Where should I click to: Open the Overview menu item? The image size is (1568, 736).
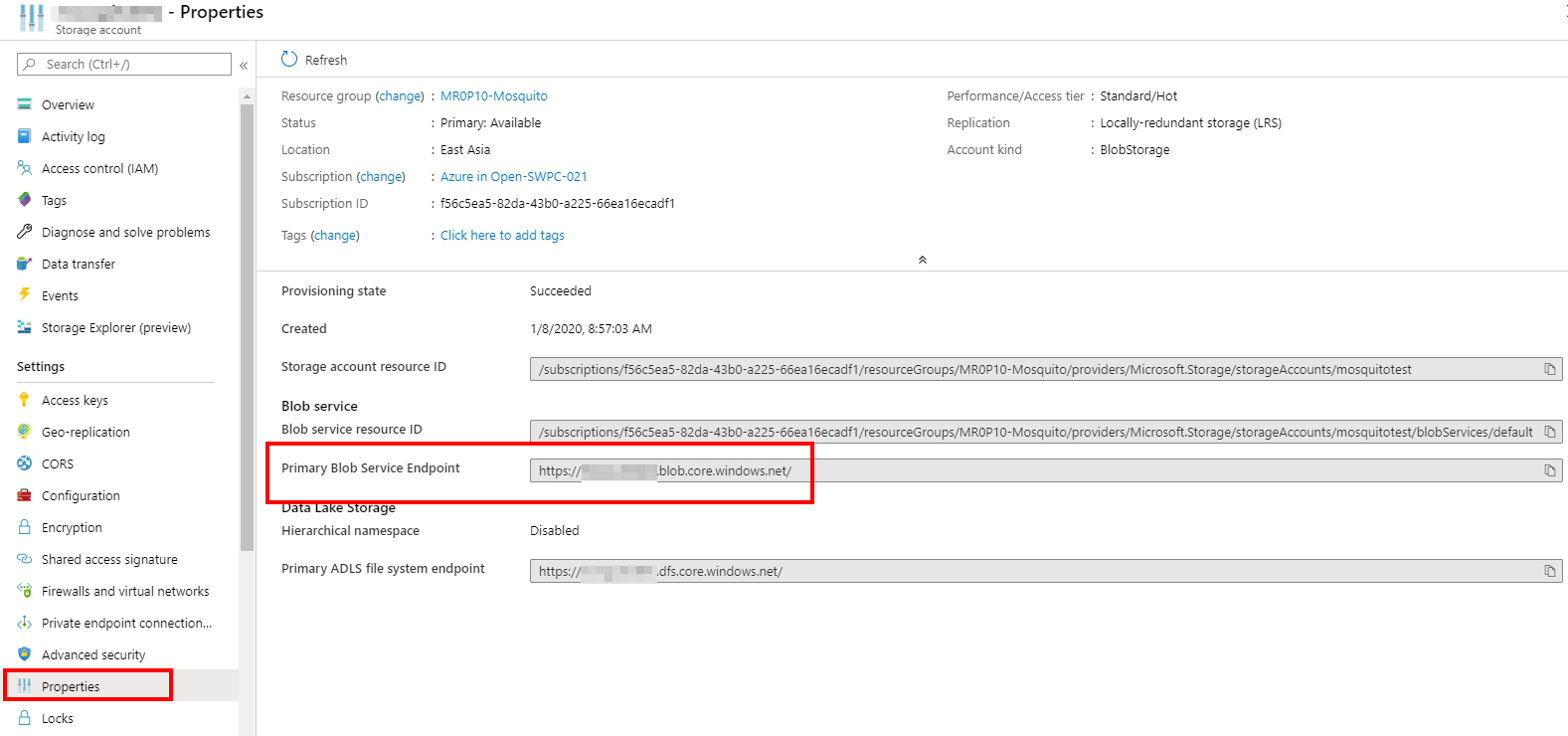click(68, 104)
